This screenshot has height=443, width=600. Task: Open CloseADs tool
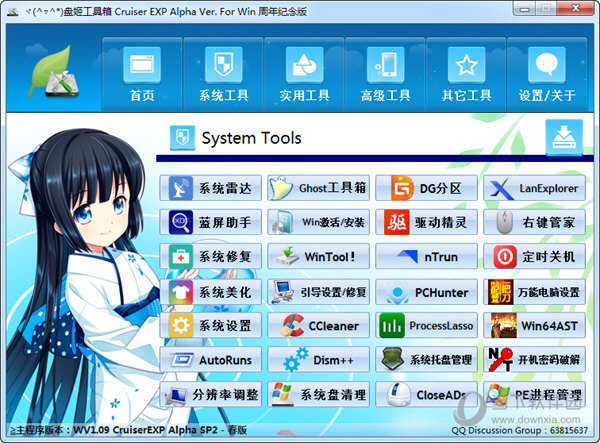click(426, 394)
